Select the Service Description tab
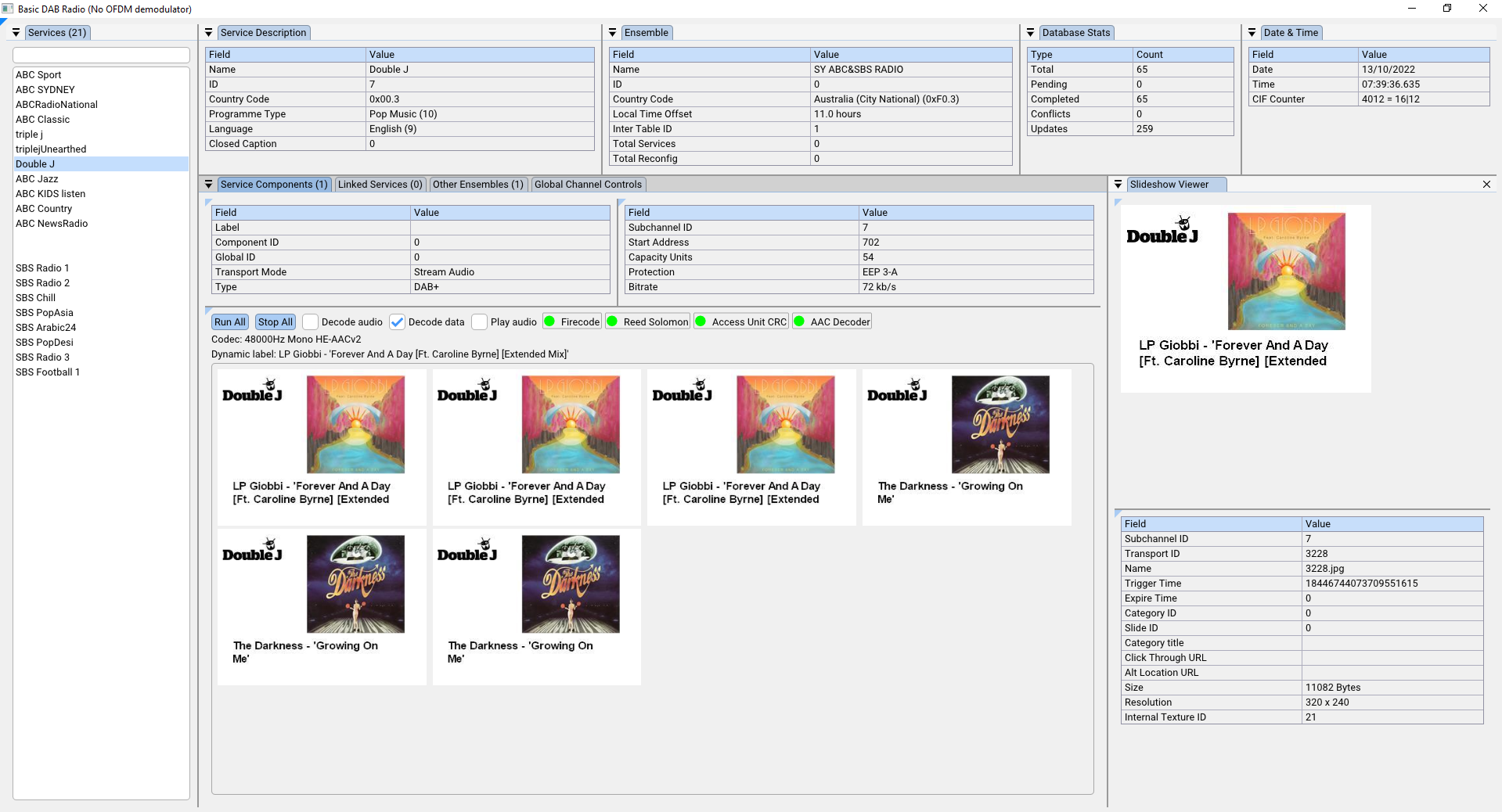1502x812 pixels. [x=264, y=33]
